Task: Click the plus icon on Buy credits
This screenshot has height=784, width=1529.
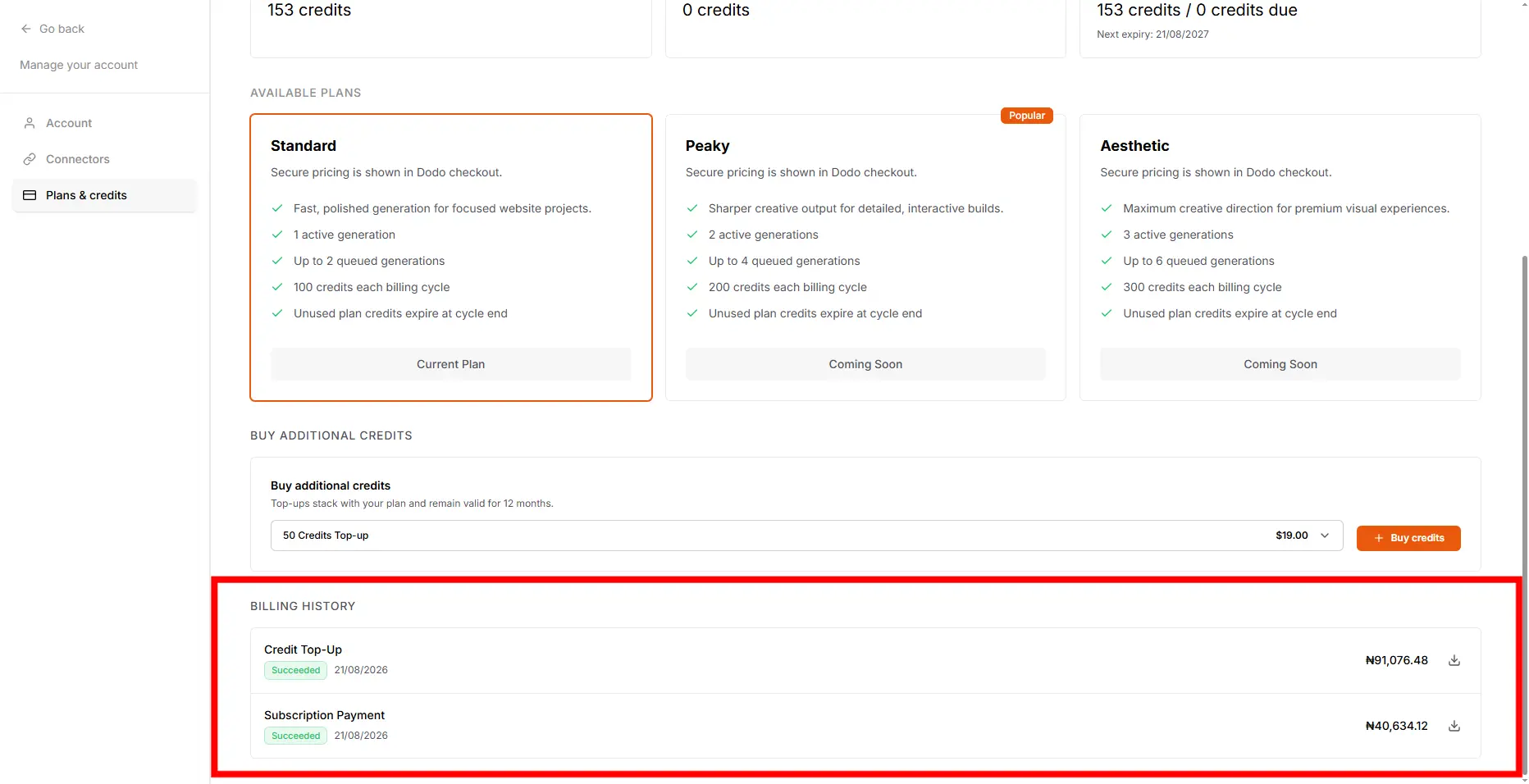Action: 1379,538
